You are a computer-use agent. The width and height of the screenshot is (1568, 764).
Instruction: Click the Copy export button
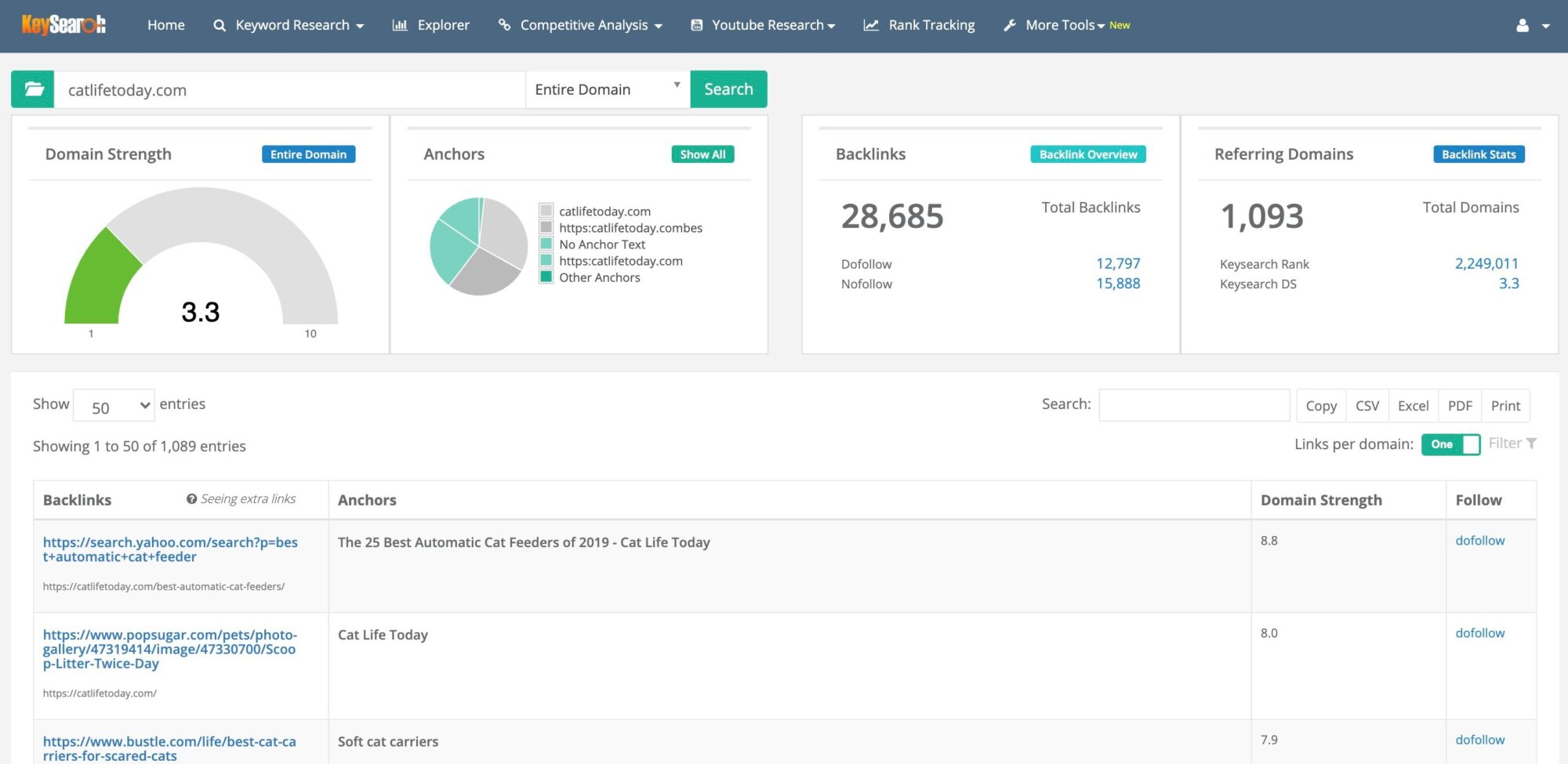tap(1321, 406)
